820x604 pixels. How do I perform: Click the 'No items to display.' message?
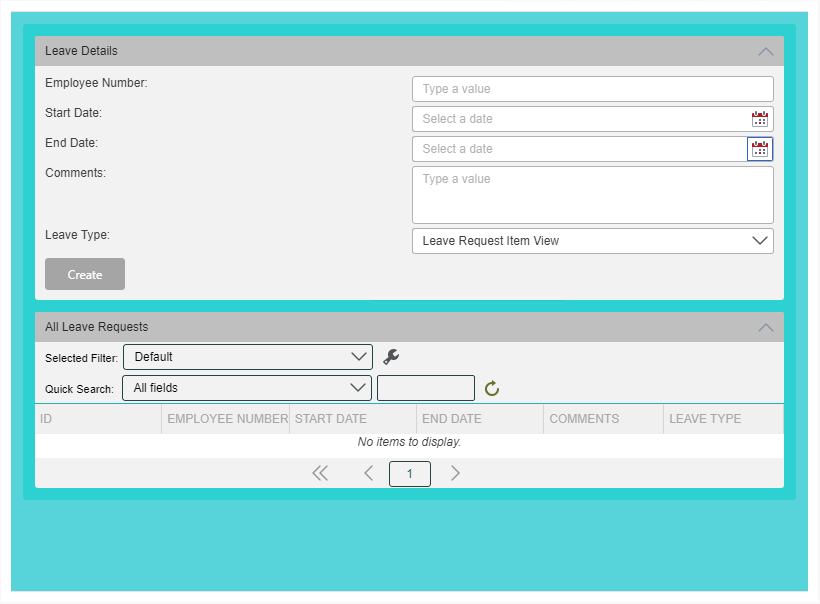click(409, 442)
